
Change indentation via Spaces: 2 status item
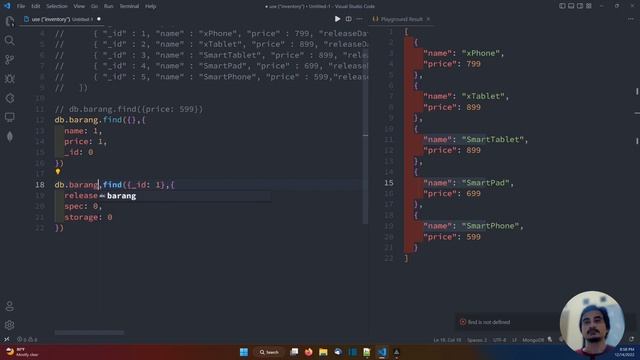(x=477, y=340)
